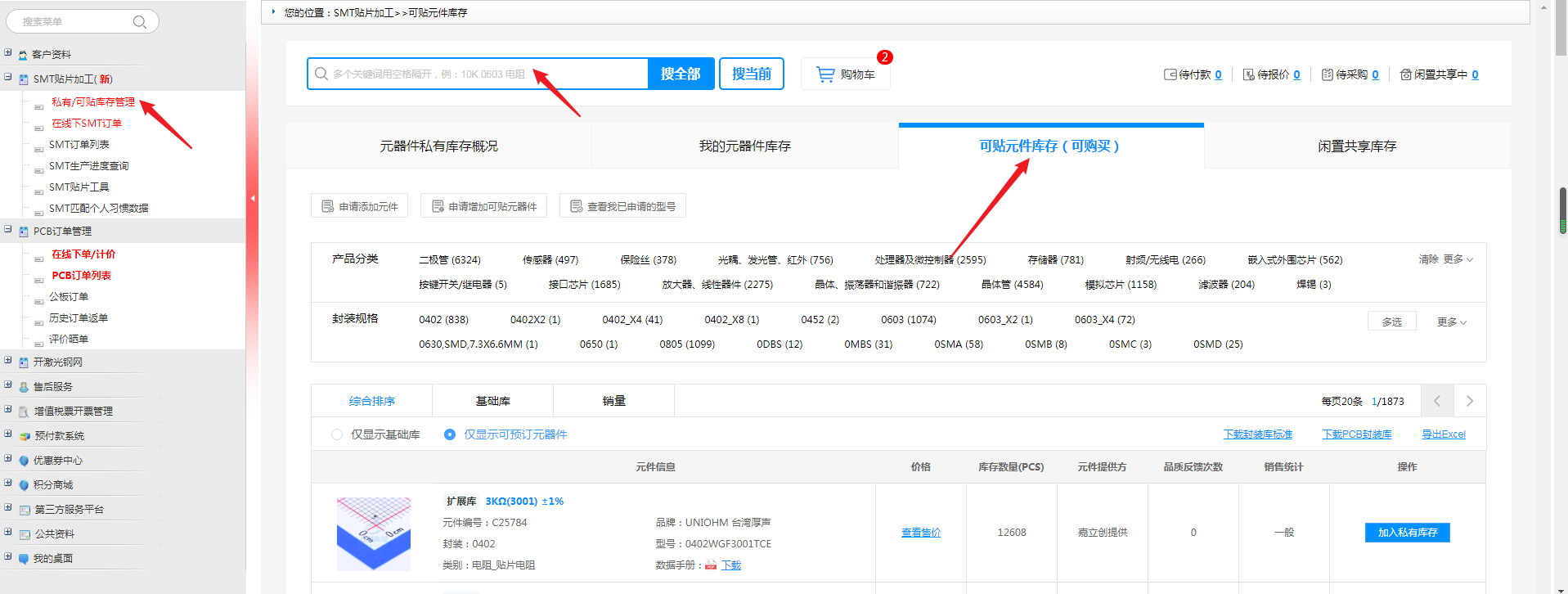Open the 导出Excel link
This screenshot has width=1568, height=594.
[1443, 434]
